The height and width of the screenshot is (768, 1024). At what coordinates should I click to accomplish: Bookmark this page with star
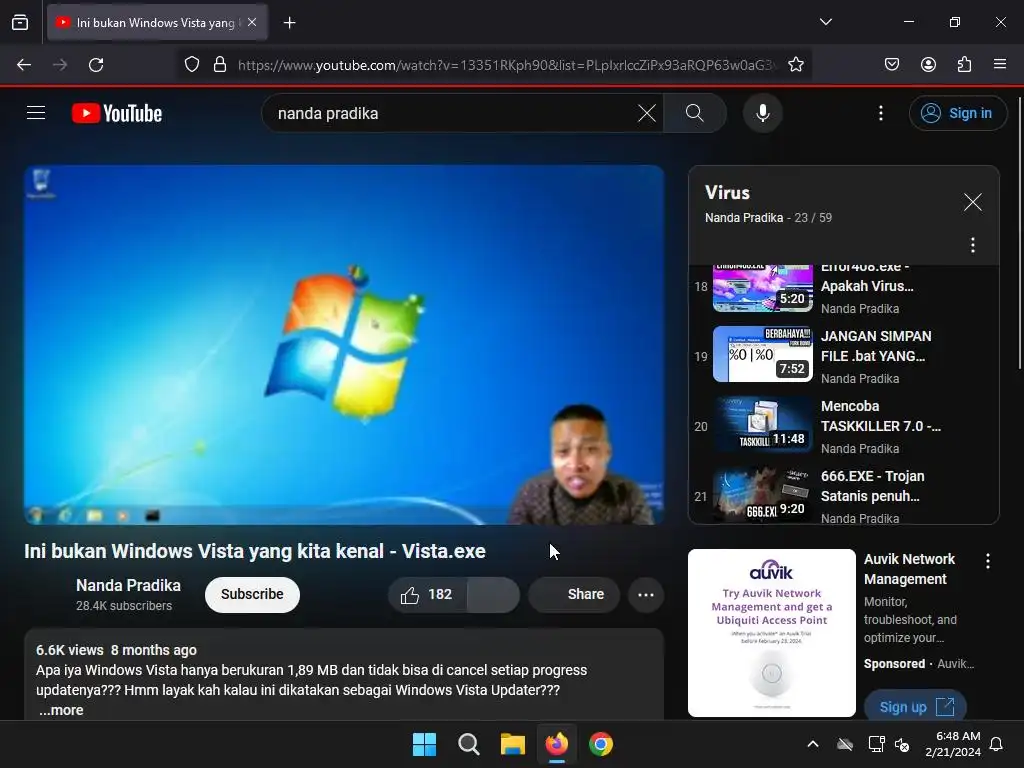[x=795, y=65]
